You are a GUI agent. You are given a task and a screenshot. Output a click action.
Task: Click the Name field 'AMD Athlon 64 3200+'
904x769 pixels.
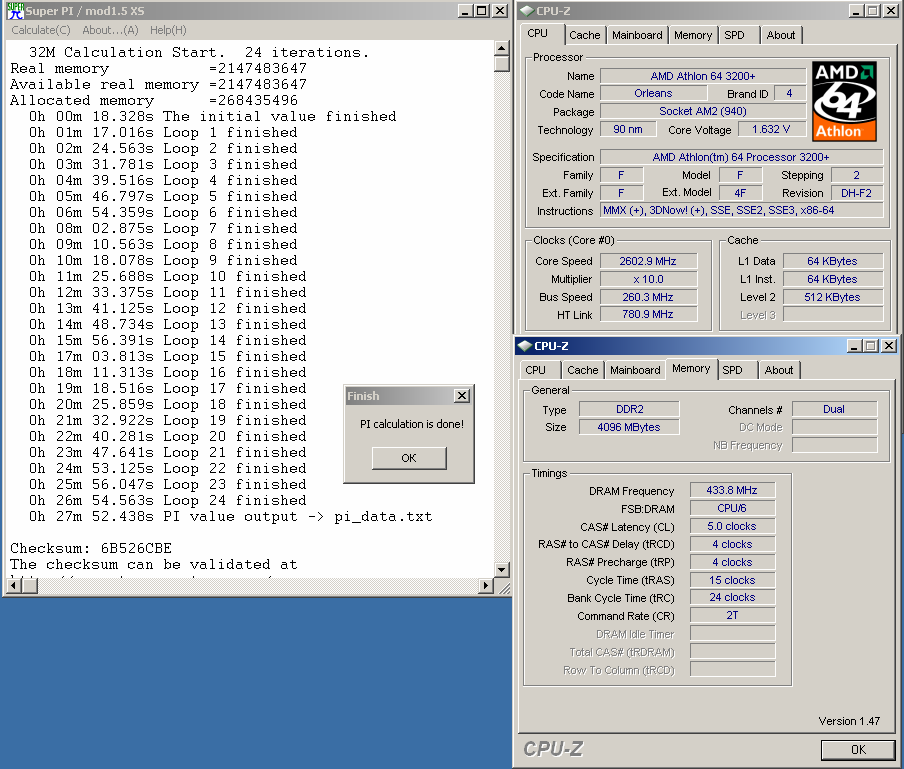703,76
